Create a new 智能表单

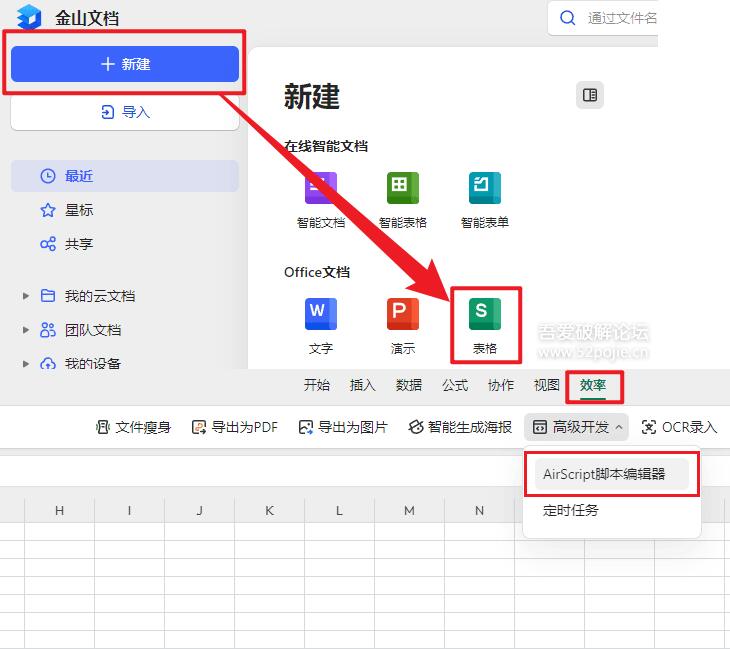point(485,200)
